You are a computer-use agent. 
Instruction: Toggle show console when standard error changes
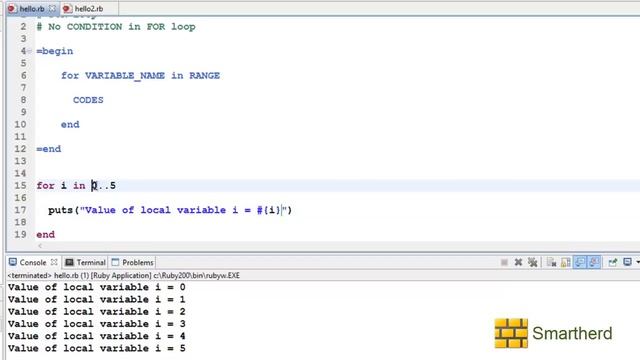(x=594, y=262)
